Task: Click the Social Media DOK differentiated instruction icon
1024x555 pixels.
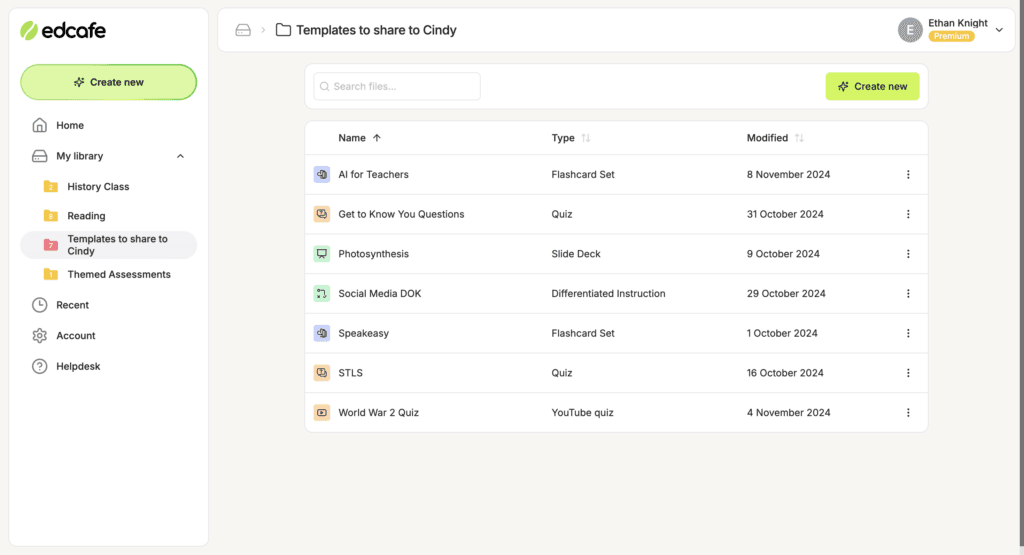Action: [x=322, y=294]
